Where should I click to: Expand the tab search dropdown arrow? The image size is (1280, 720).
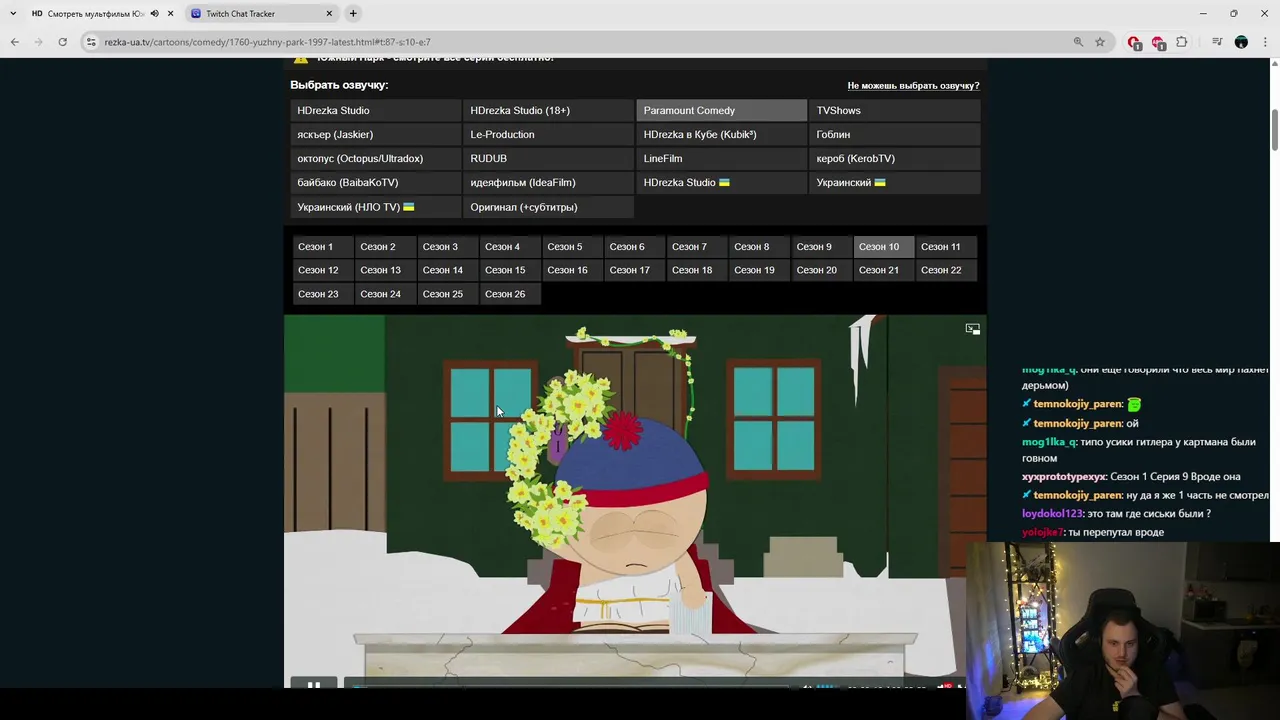tap(13, 13)
